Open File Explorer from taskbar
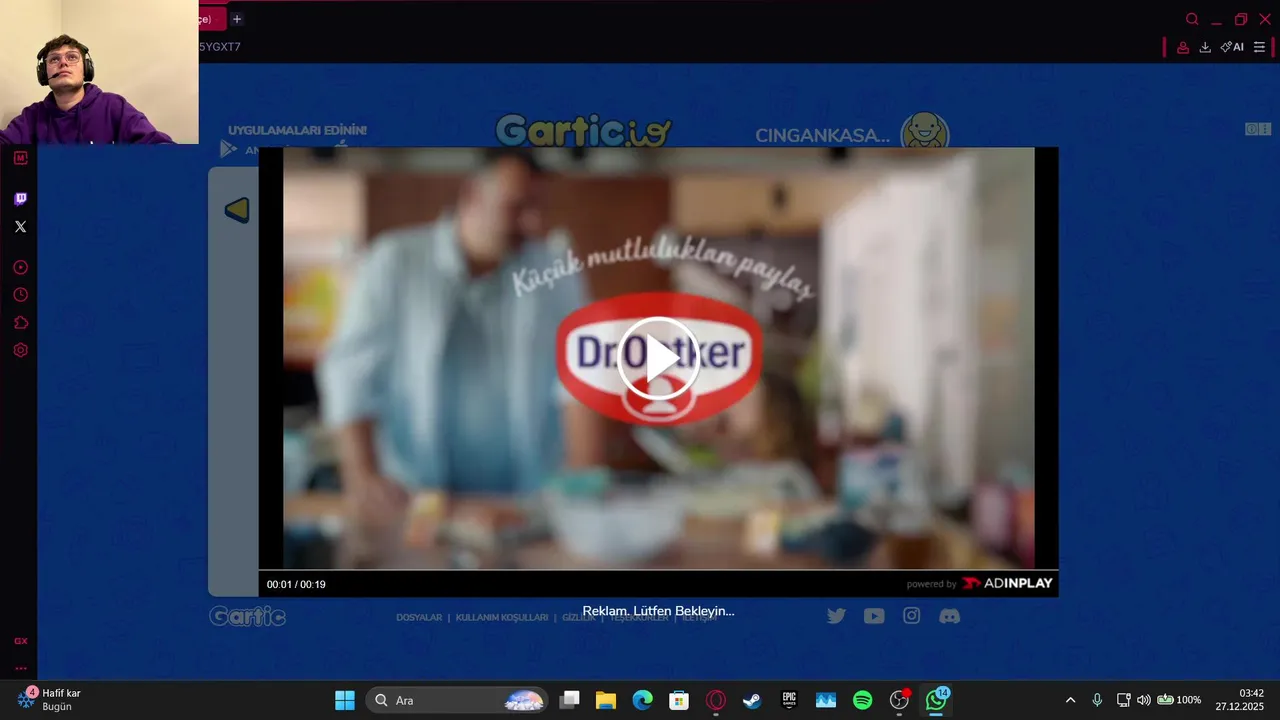 tap(606, 700)
